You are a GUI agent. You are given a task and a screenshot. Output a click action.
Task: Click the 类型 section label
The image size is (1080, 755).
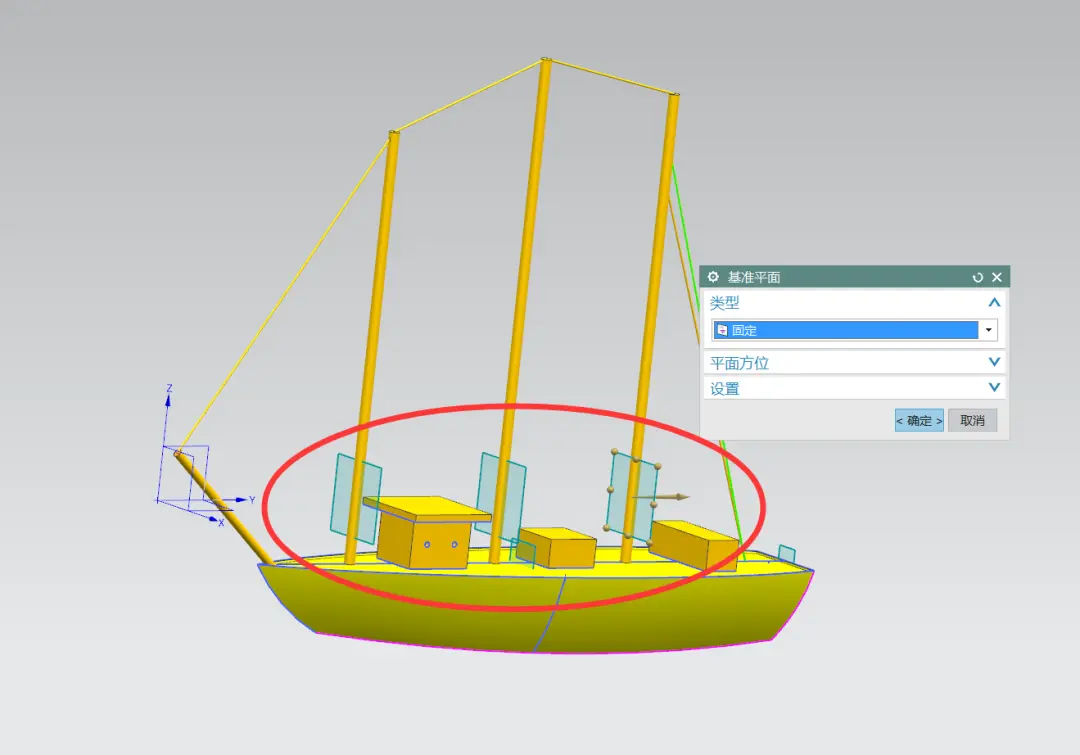pos(725,302)
